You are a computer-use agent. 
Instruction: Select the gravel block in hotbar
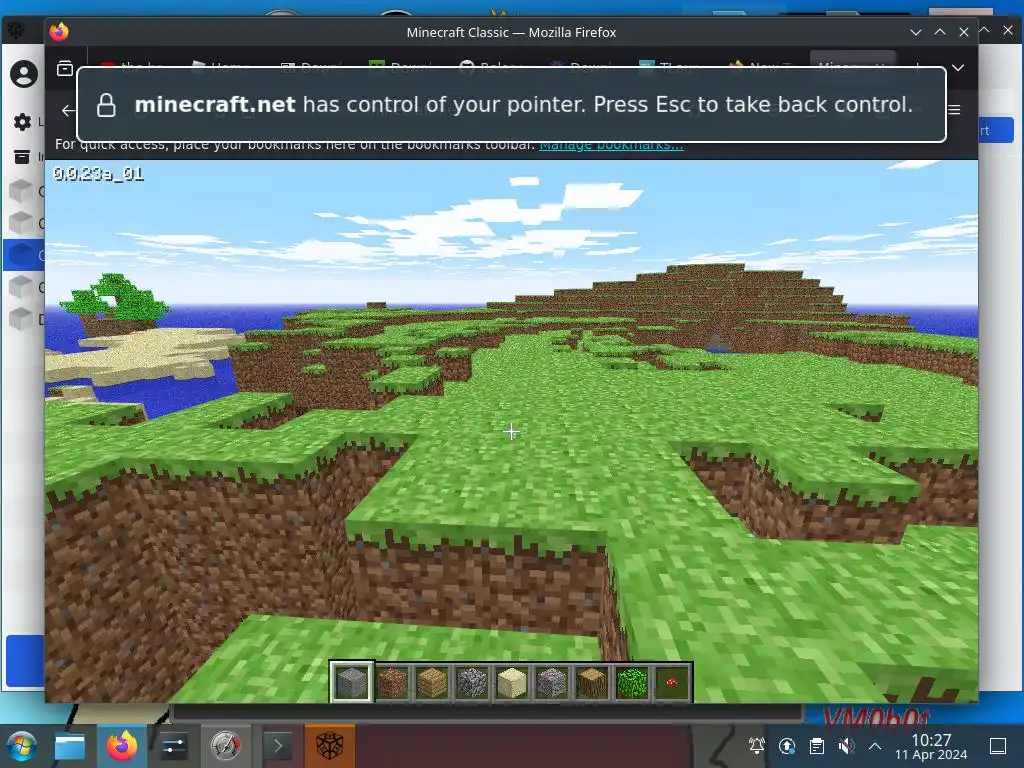552,682
